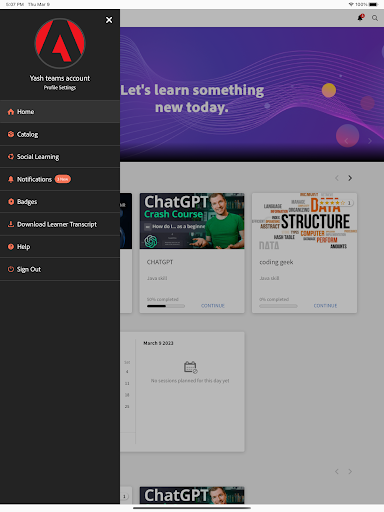
Task: Open the Data Structure course thumbnail
Action: coord(304,221)
